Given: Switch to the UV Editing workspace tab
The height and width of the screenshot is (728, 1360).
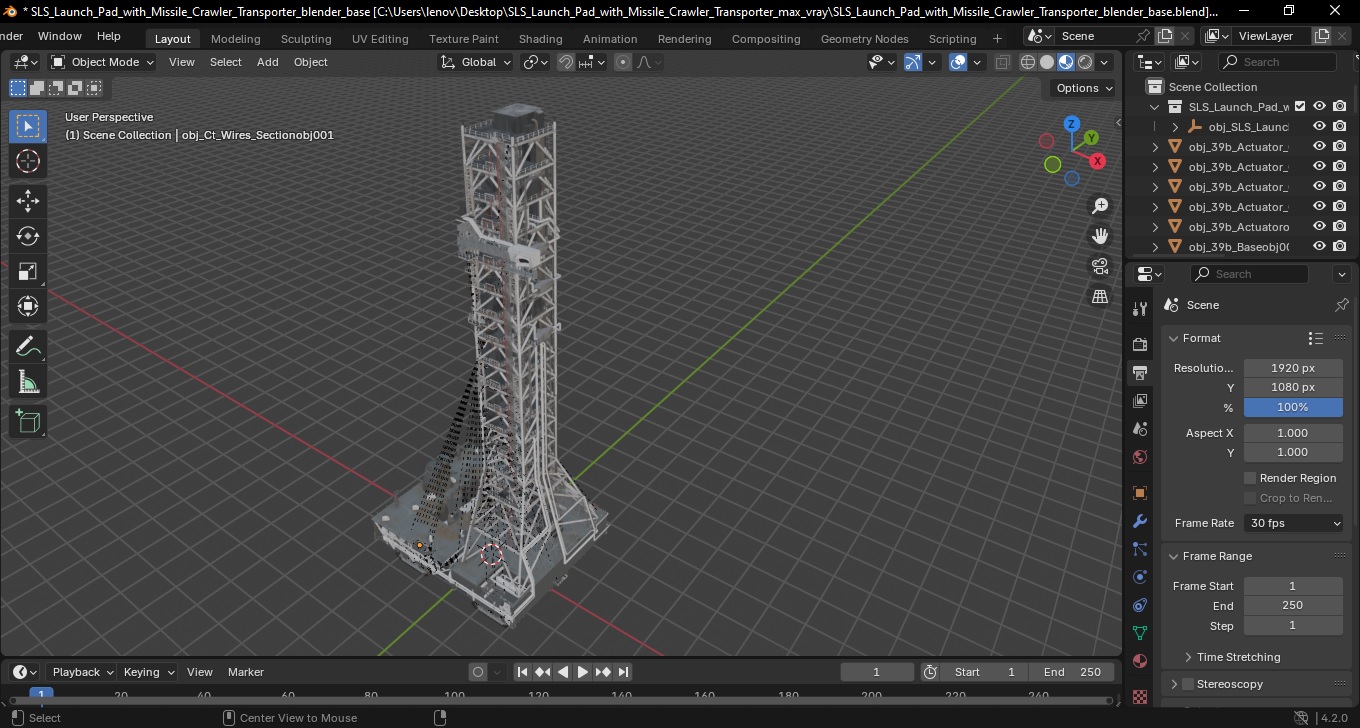Looking at the screenshot, I should (x=380, y=39).
